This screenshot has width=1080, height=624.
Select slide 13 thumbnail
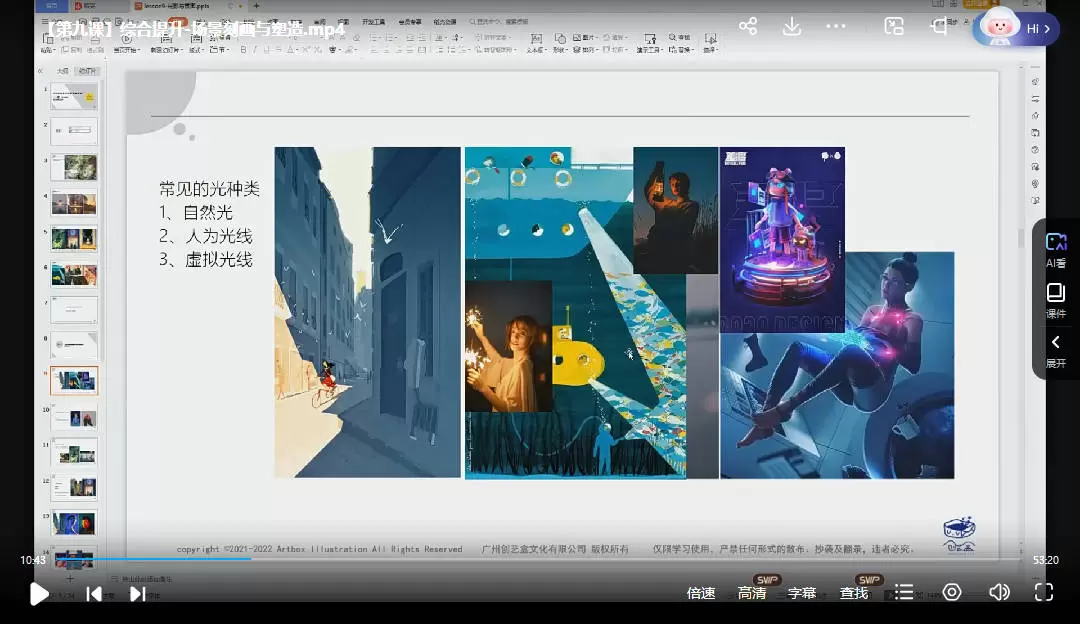[x=74, y=523]
